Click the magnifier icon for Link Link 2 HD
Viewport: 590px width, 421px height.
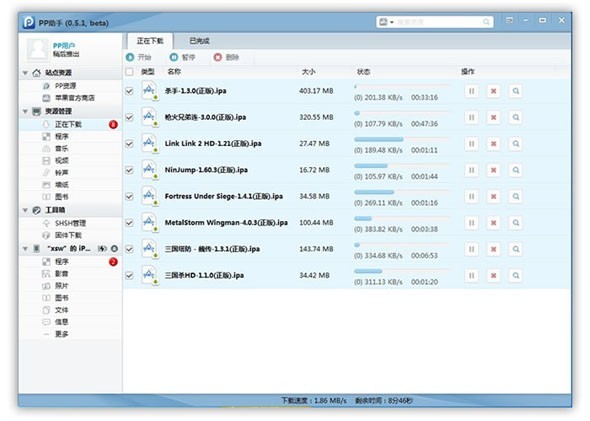[x=515, y=144]
